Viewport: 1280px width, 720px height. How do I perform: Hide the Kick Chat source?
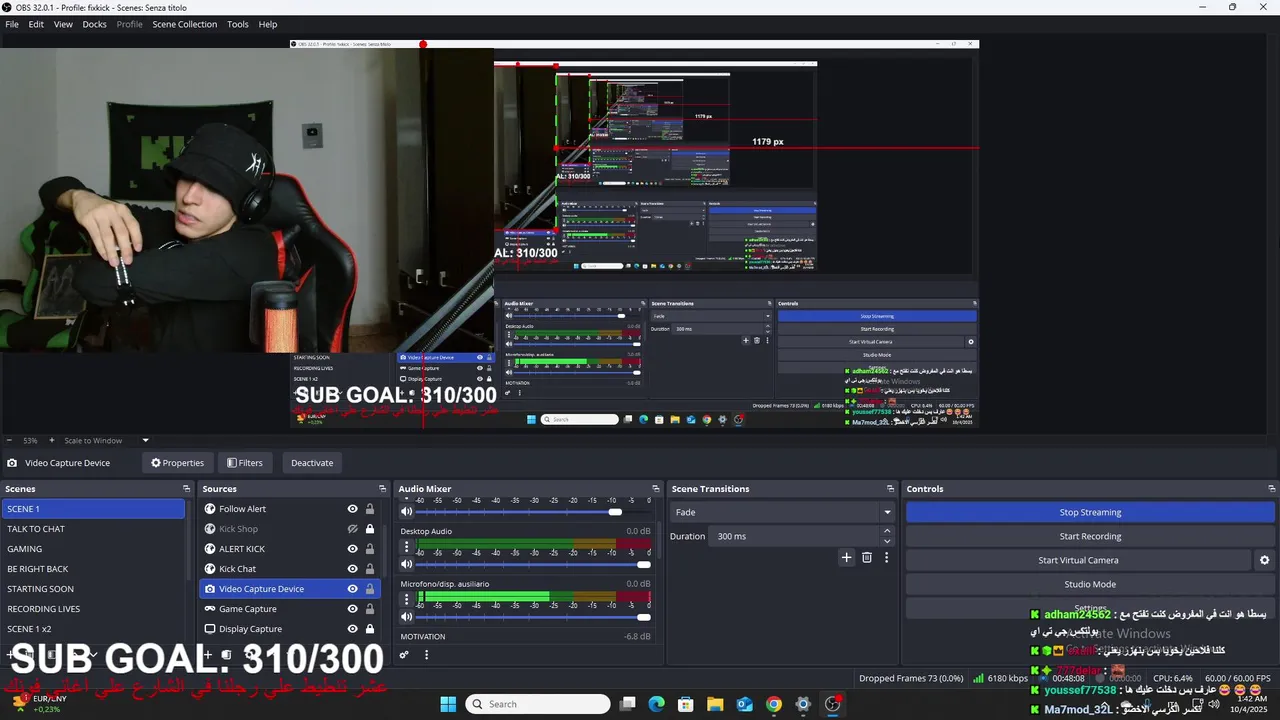[x=352, y=569]
